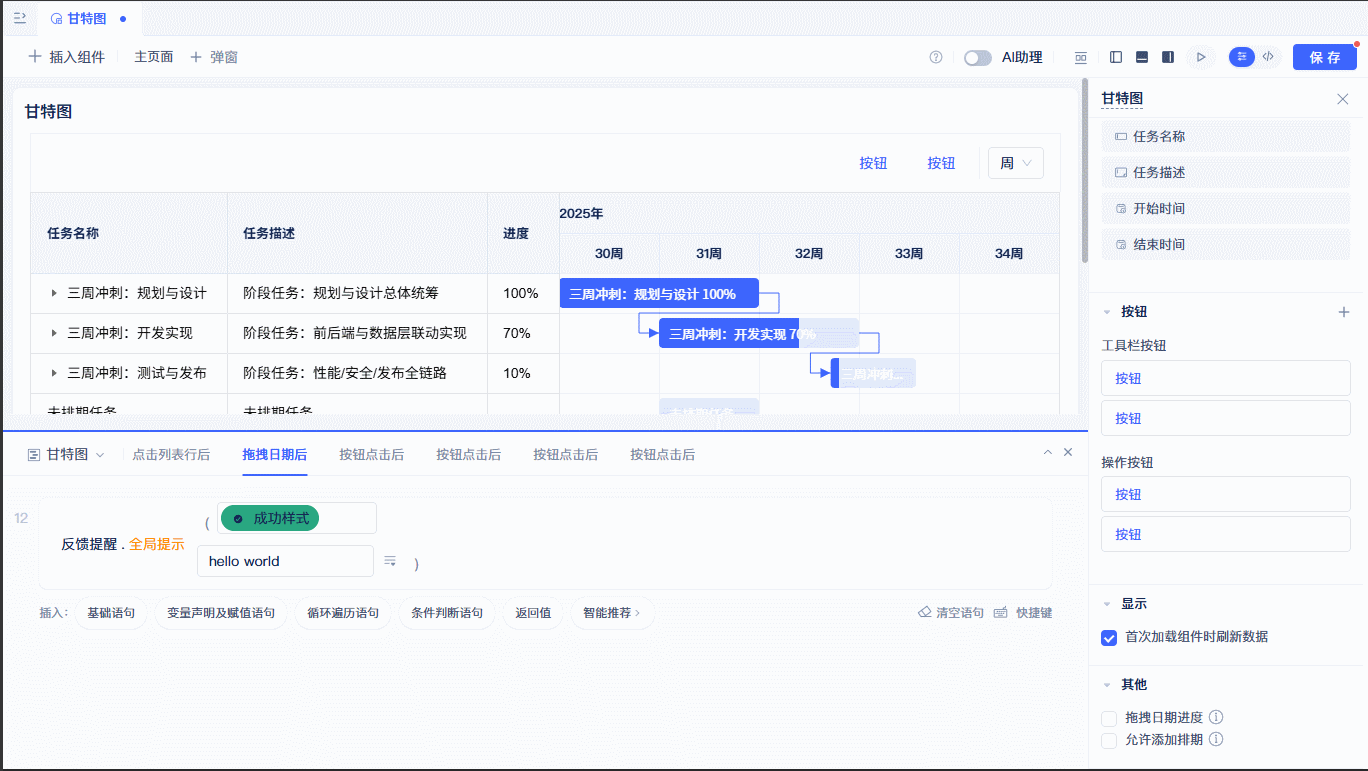Add a button with the plus icon in 按钮 section
The image size is (1368, 771).
coord(1344,312)
